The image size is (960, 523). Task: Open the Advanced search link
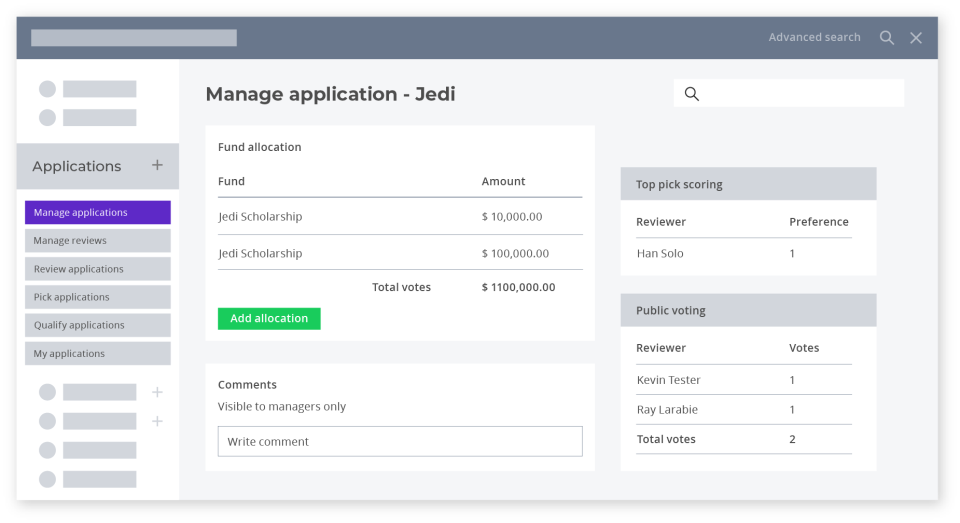coord(814,37)
